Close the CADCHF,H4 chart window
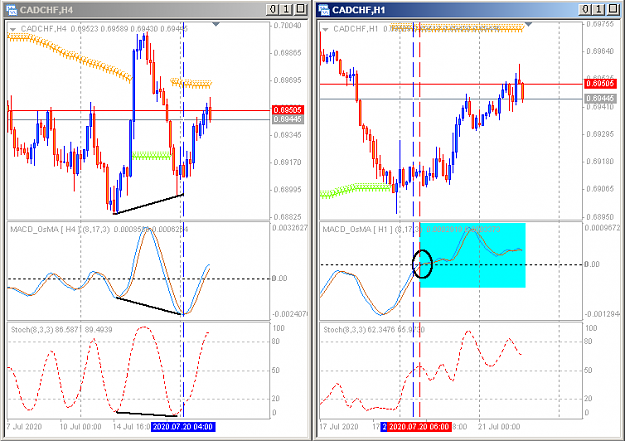The height and width of the screenshot is (441, 625). click(301, 9)
